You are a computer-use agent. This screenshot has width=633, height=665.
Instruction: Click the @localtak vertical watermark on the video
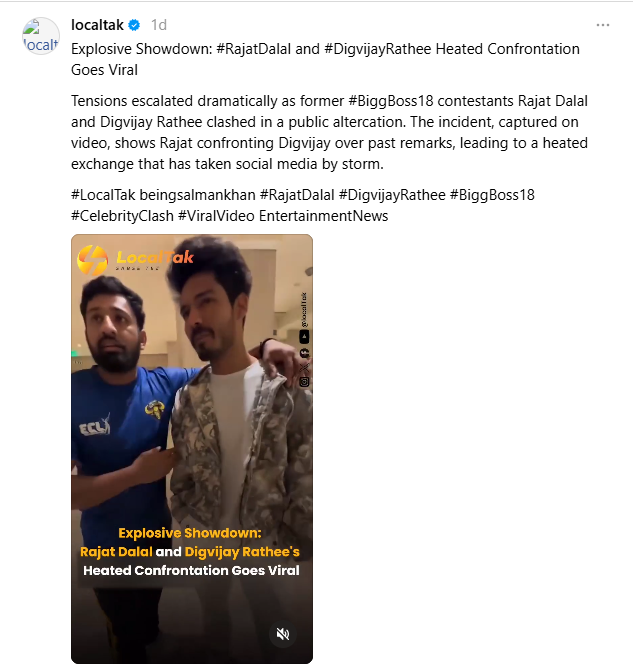click(x=304, y=310)
